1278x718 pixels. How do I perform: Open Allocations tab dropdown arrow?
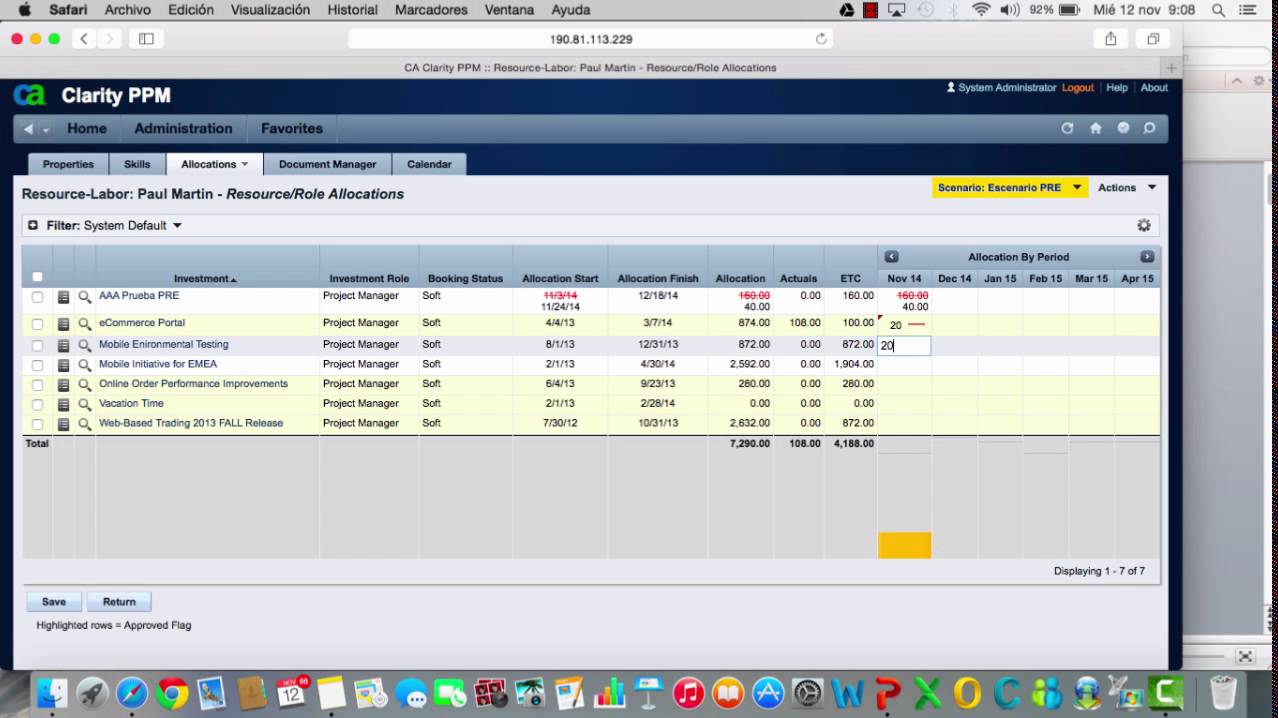click(245, 164)
